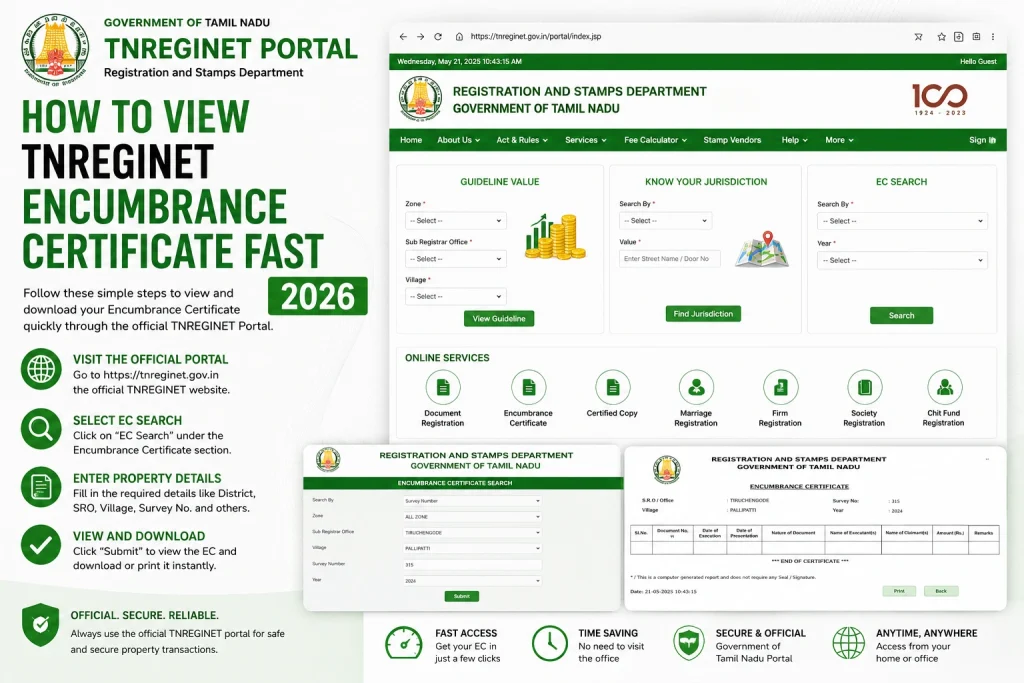The image size is (1024, 683).
Task: Open the browser three-dot menu
Action: pos(993,37)
